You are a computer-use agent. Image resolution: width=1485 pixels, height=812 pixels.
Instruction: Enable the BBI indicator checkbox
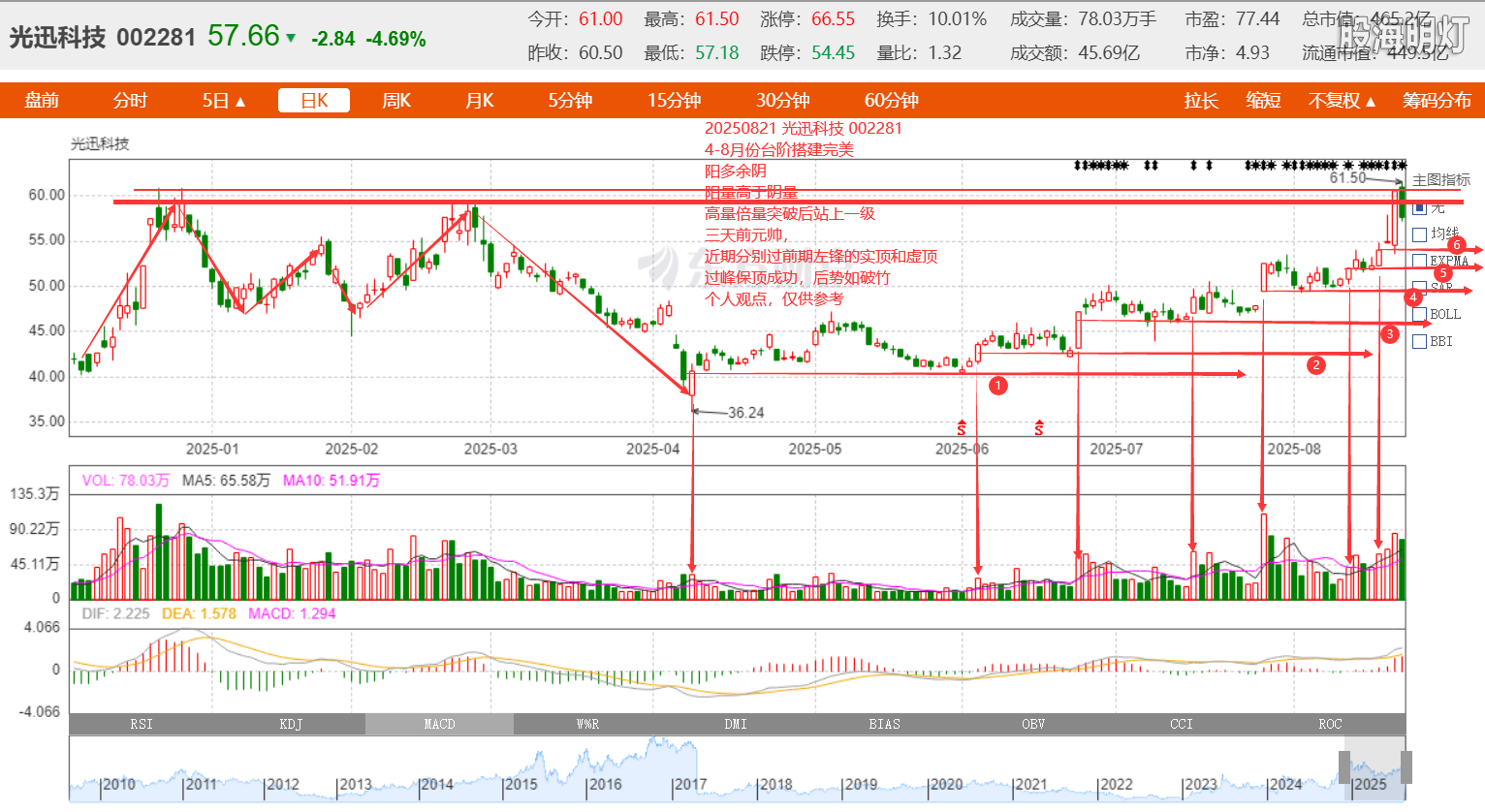pyautogui.click(x=1420, y=342)
